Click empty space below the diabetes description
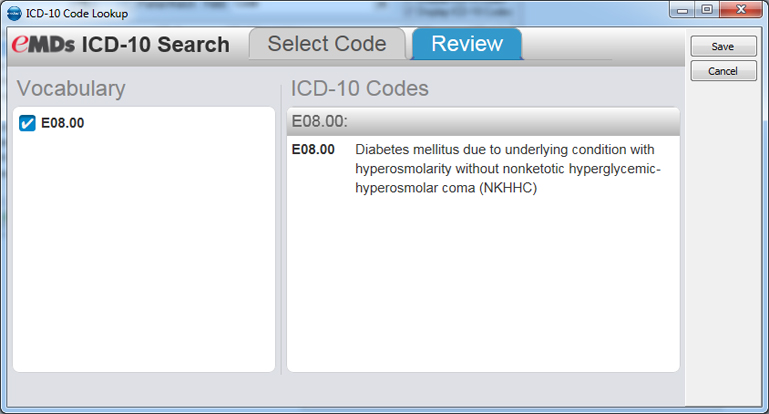Viewport: 769px width, 414px height. [483, 290]
